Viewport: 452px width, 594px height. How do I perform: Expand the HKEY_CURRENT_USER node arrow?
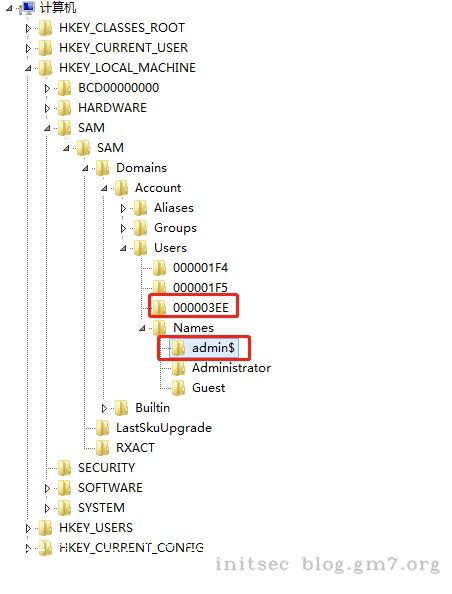tap(28, 48)
